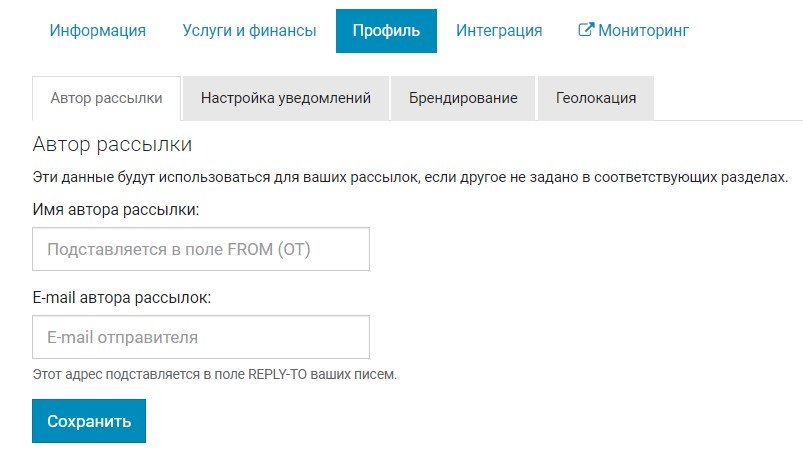Open the Мониторинг link text
803x453 pixels.
coord(644,31)
